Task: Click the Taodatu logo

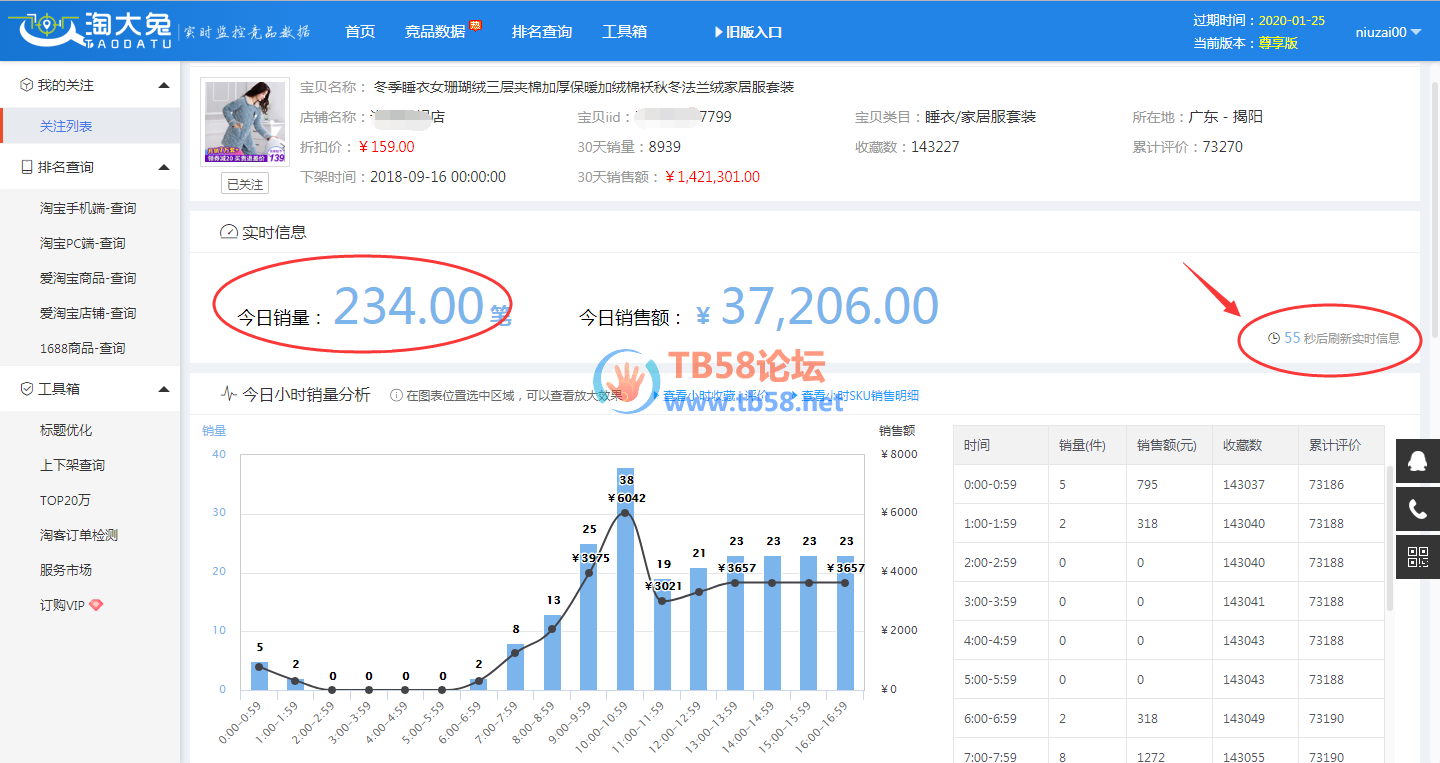Action: pos(90,31)
